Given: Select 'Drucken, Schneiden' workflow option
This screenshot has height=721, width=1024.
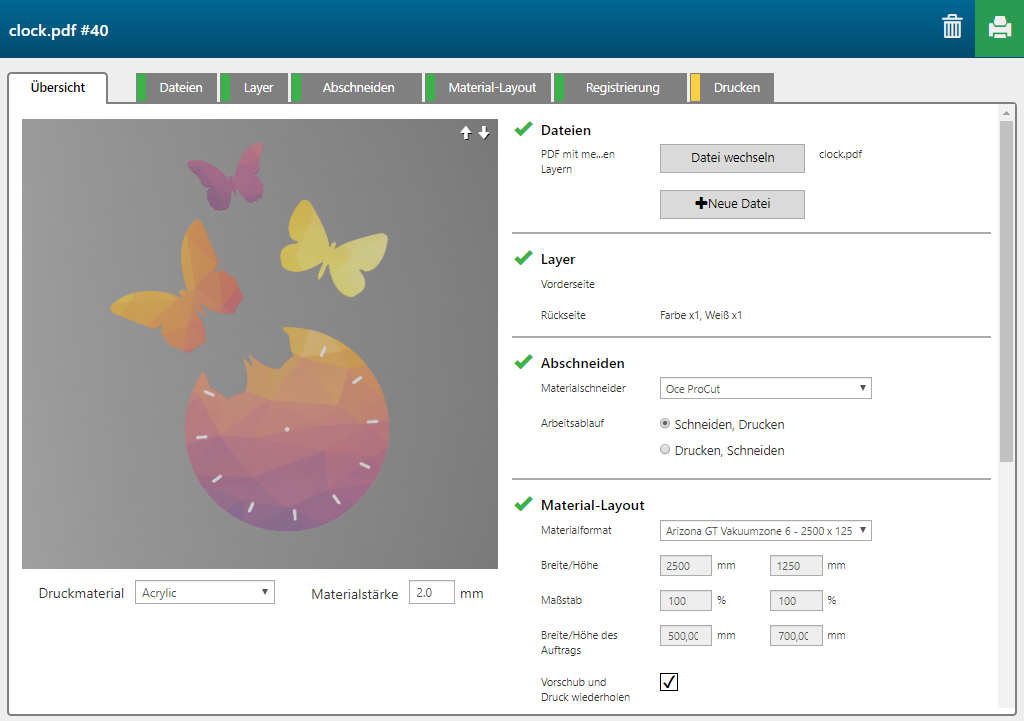Looking at the screenshot, I should (665, 450).
